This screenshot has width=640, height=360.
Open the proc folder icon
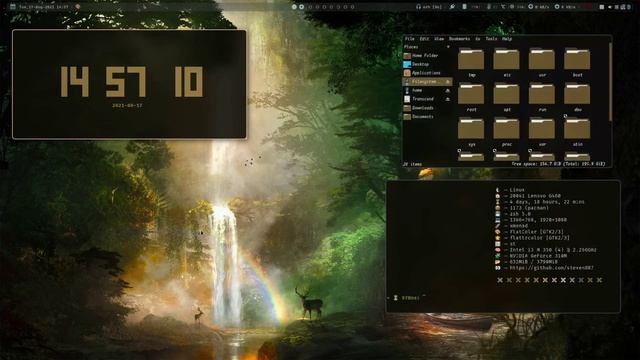tap(507, 129)
